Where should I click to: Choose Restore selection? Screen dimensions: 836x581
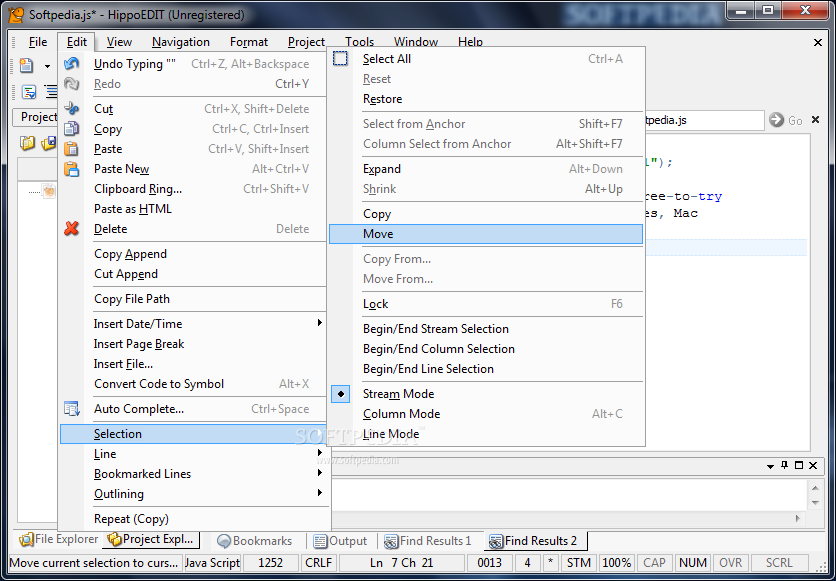[x=486, y=99]
